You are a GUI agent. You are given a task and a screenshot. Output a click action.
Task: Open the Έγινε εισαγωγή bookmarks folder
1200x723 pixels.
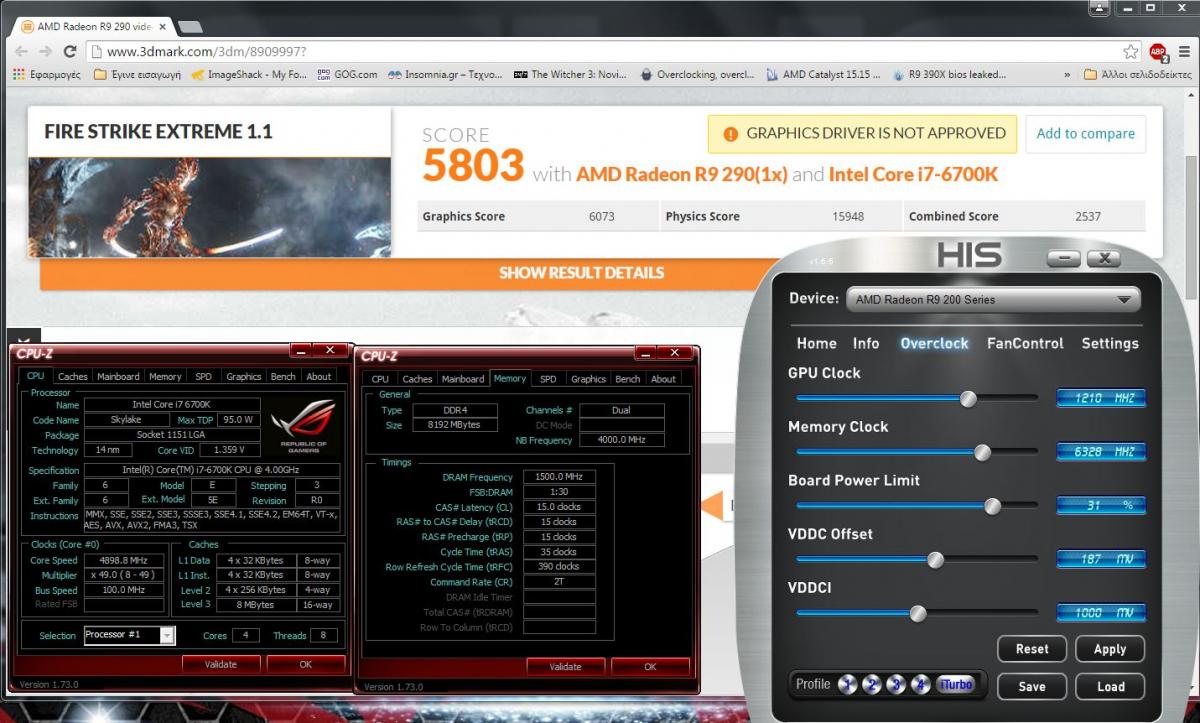click(137, 74)
